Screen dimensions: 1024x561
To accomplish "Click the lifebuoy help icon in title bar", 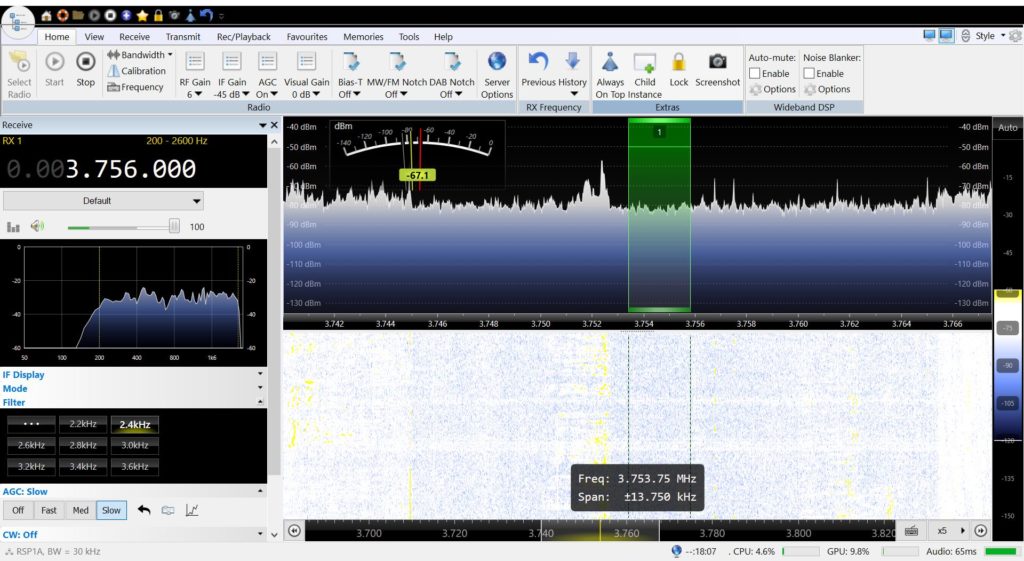I will [63, 15].
